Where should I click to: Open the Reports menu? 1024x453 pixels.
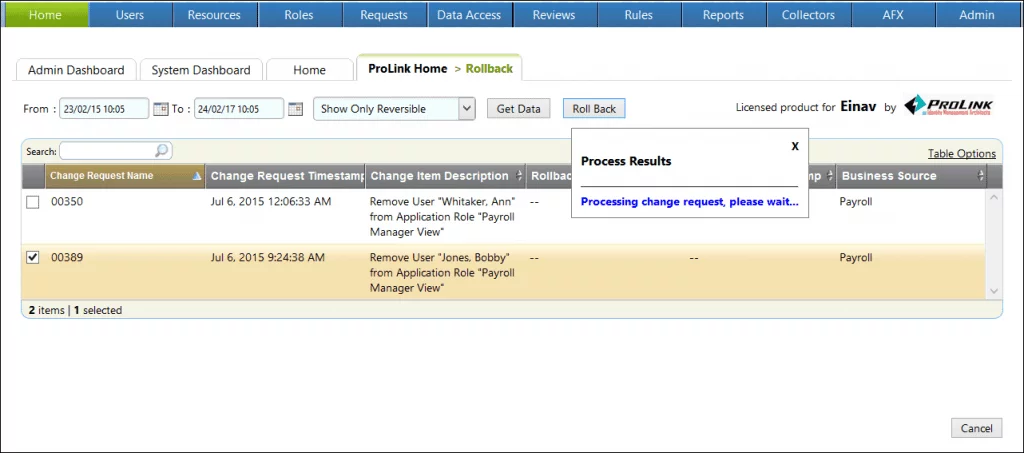pyautogui.click(x=722, y=15)
